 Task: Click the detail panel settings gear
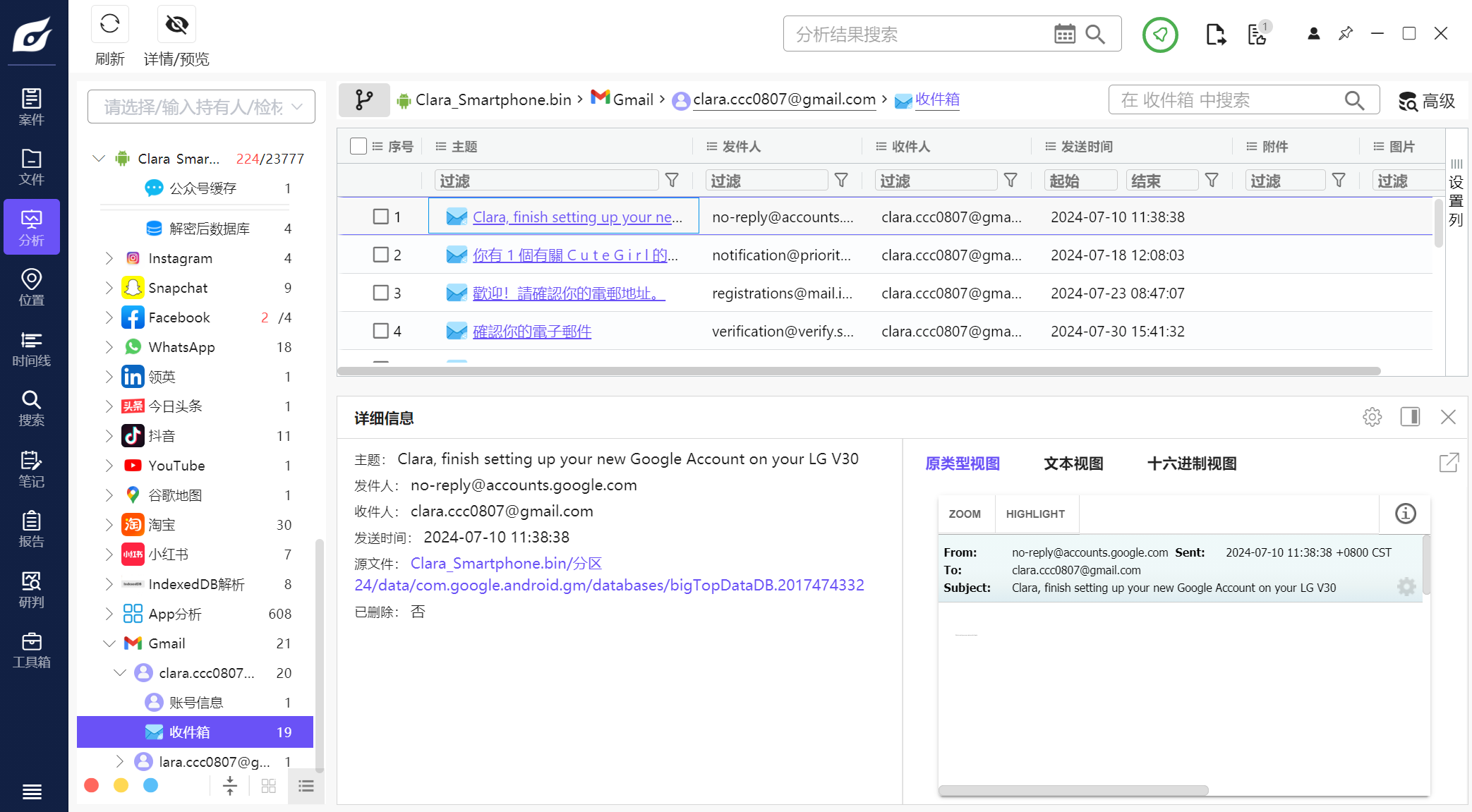pos(1372,417)
